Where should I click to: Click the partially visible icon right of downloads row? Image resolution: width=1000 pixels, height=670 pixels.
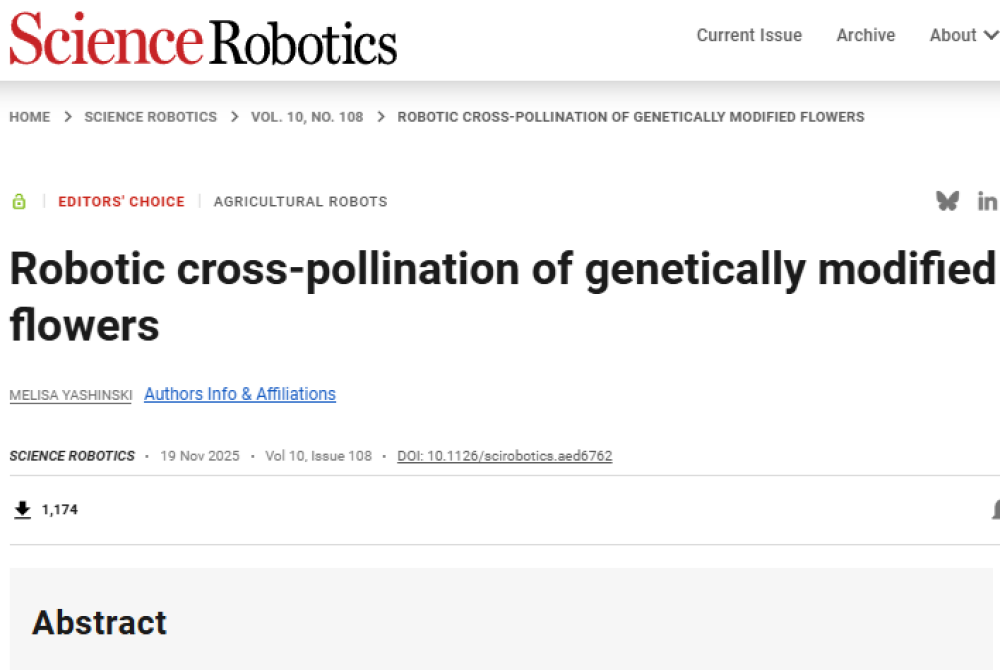tap(995, 510)
